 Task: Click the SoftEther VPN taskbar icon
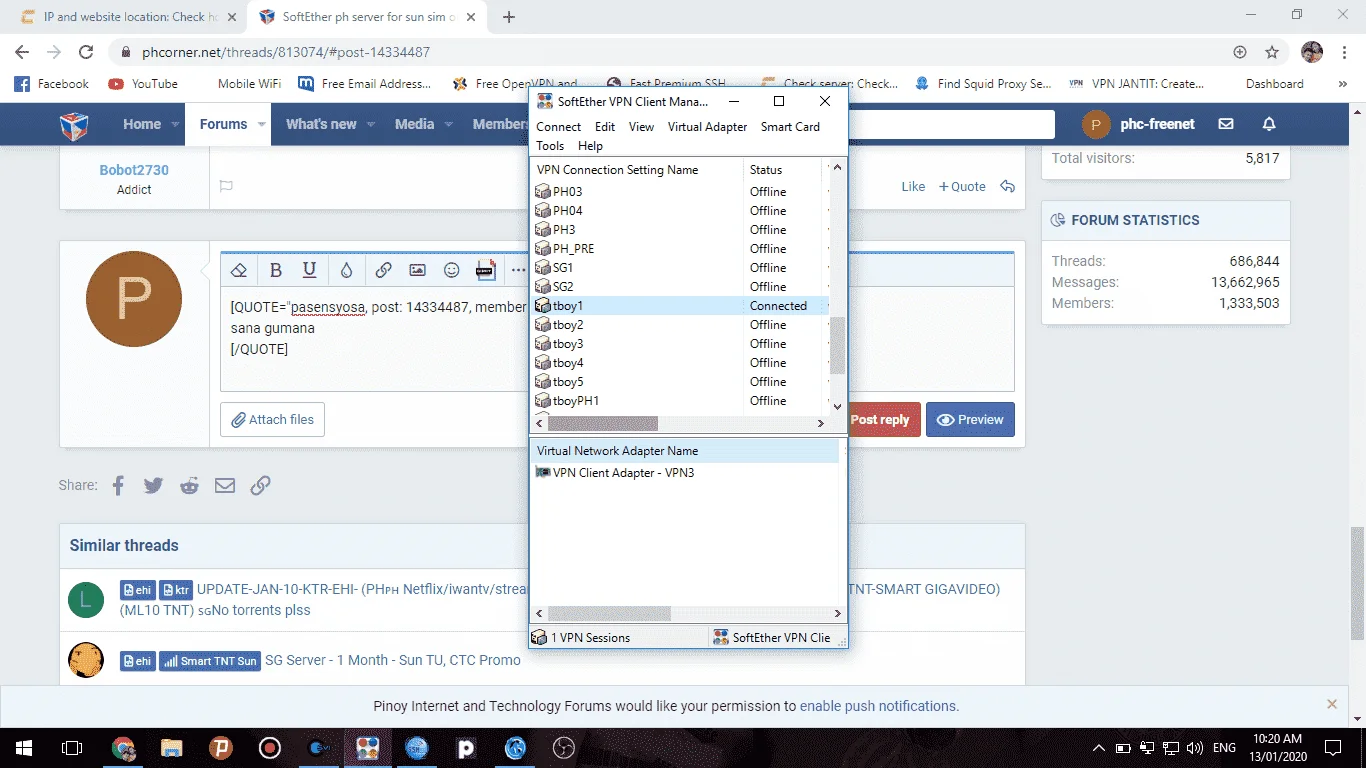click(x=367, y=747)
